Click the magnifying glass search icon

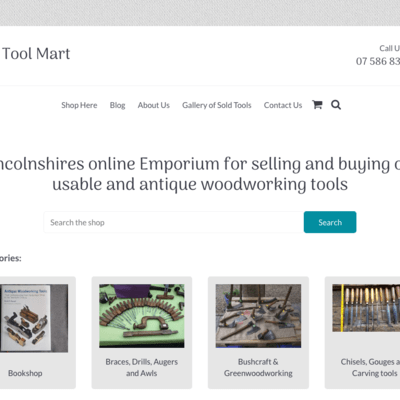tap(336, 105)
